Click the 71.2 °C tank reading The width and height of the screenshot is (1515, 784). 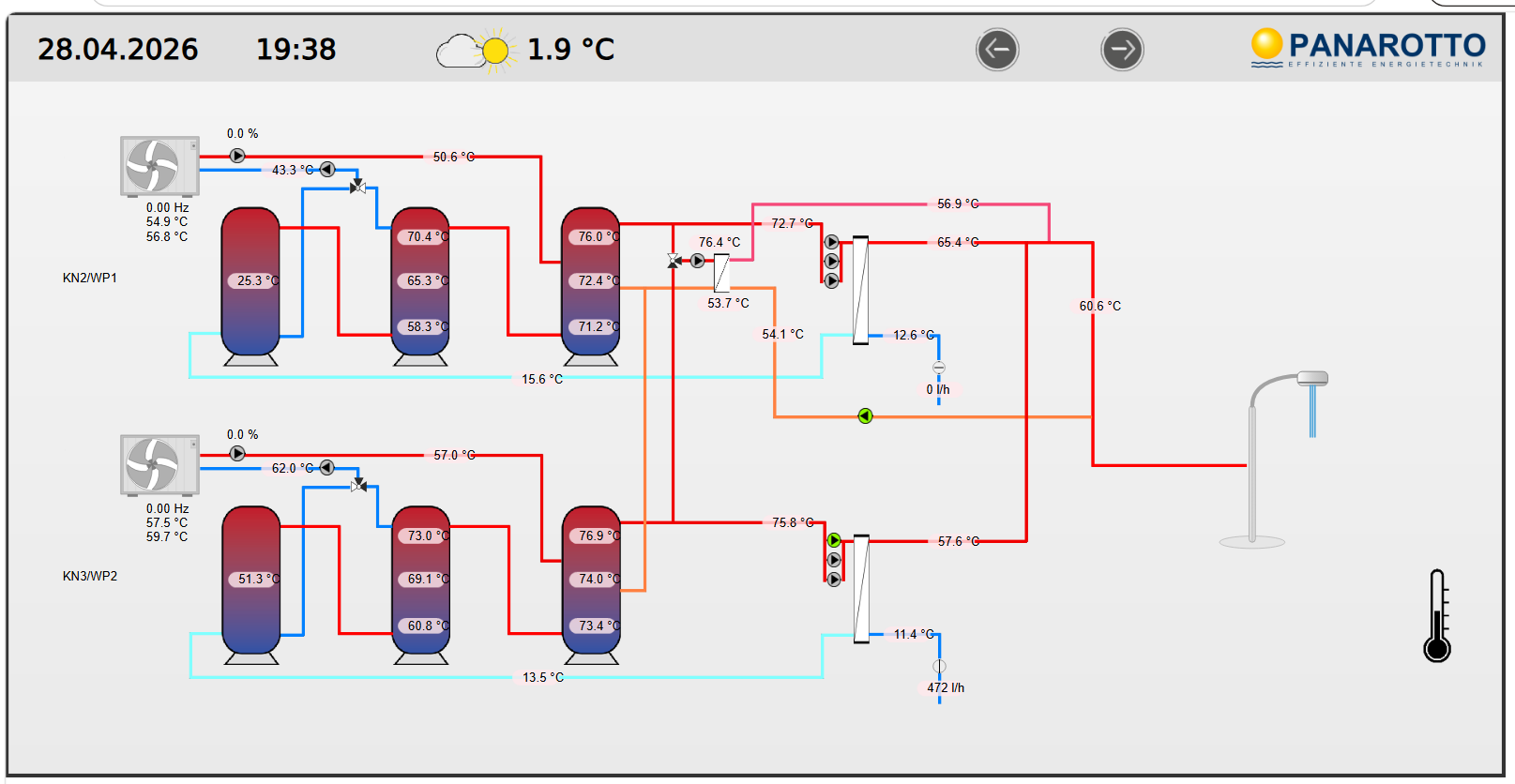pos(598,326)
